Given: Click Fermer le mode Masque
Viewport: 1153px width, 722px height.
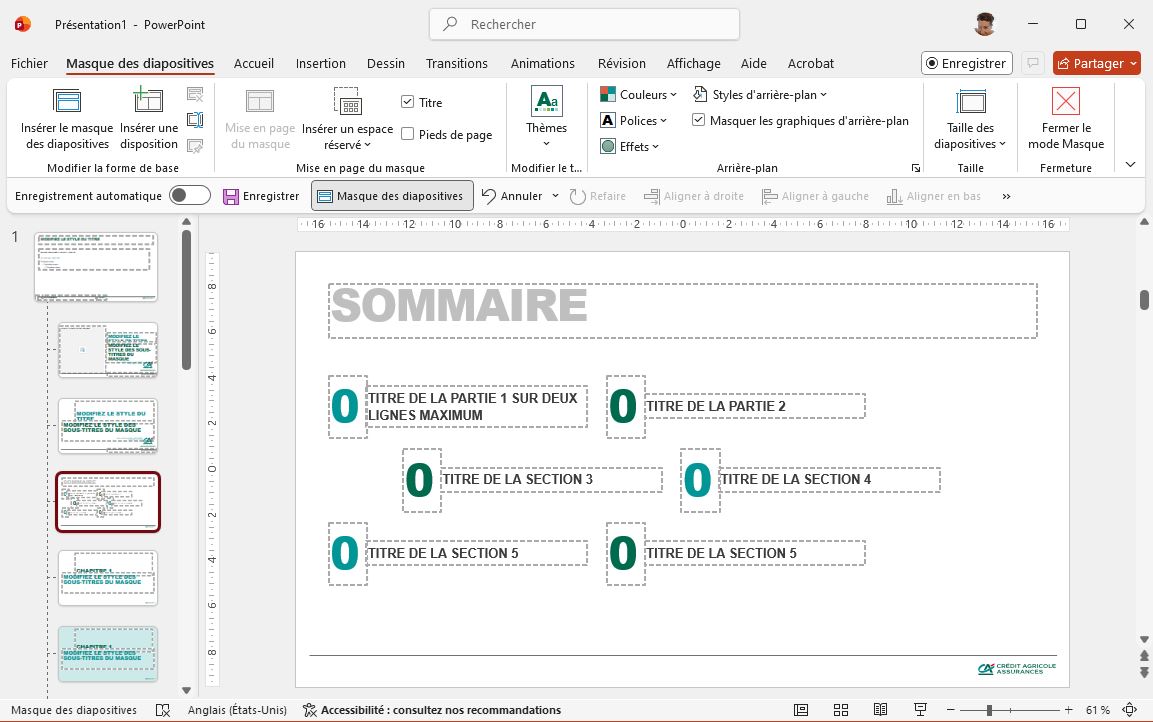Looking at the screenshot, I should click(x=1065, y=118).
